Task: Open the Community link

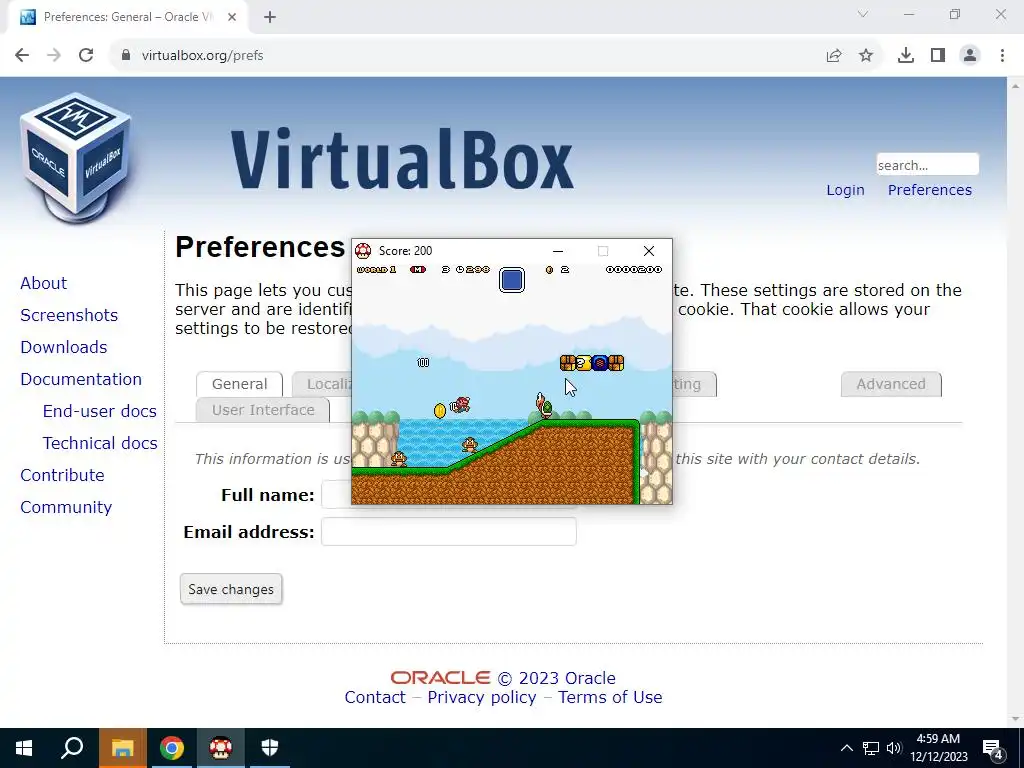Action: 66,507
